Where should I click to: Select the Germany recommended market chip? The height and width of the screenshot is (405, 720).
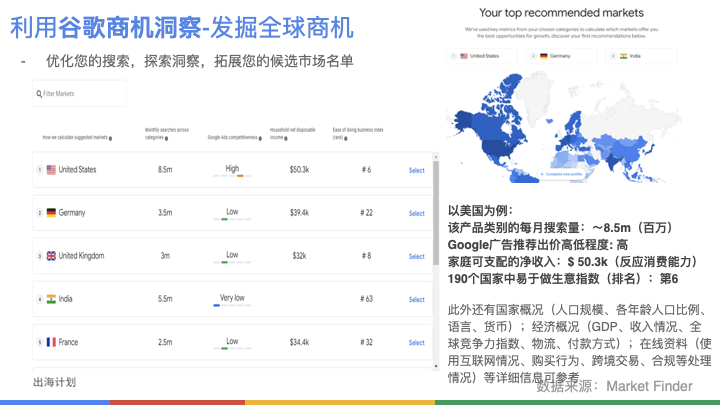pyautogui.click(x=561, y=56)
